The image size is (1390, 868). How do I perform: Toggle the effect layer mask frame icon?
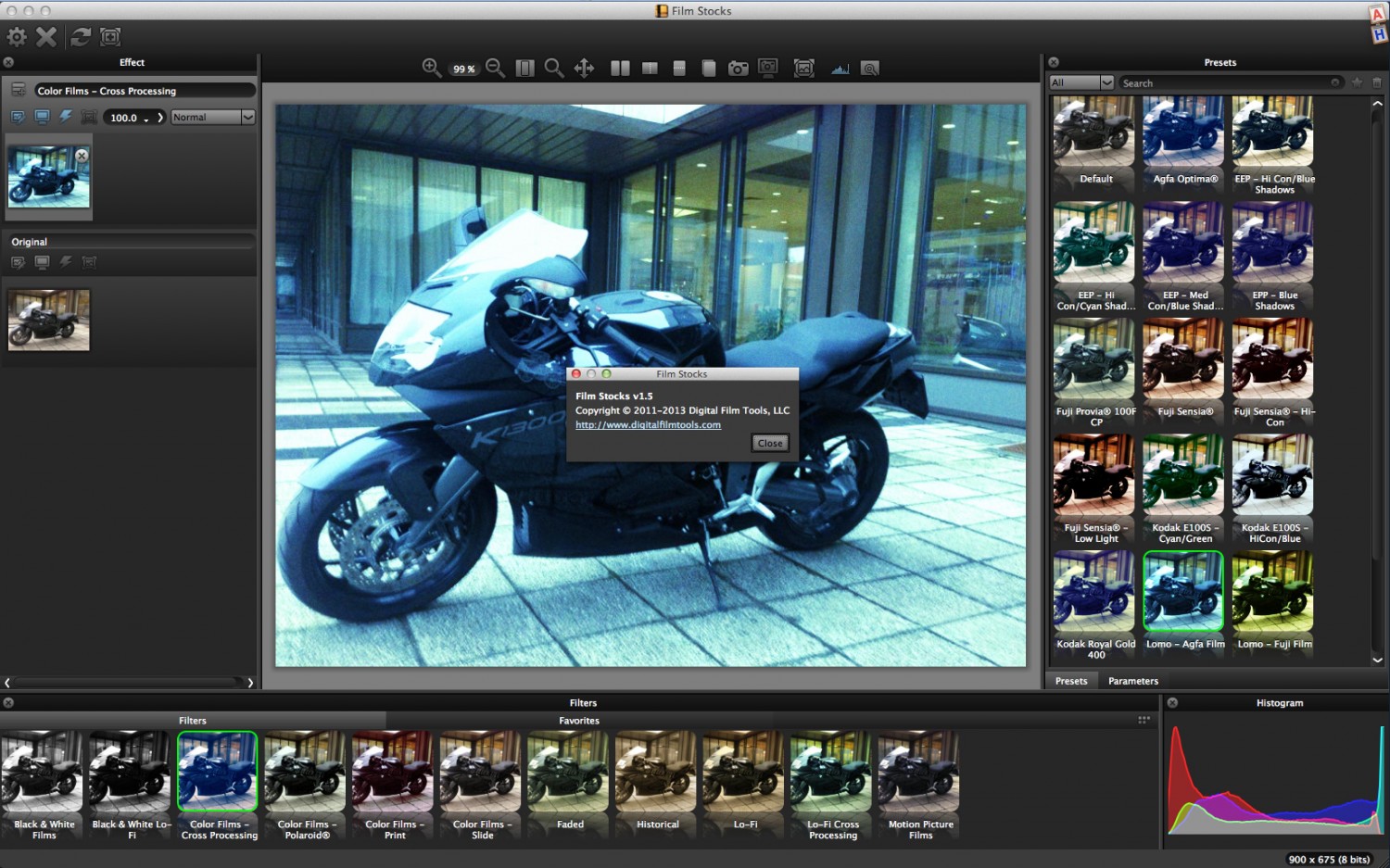coord(89,117)
